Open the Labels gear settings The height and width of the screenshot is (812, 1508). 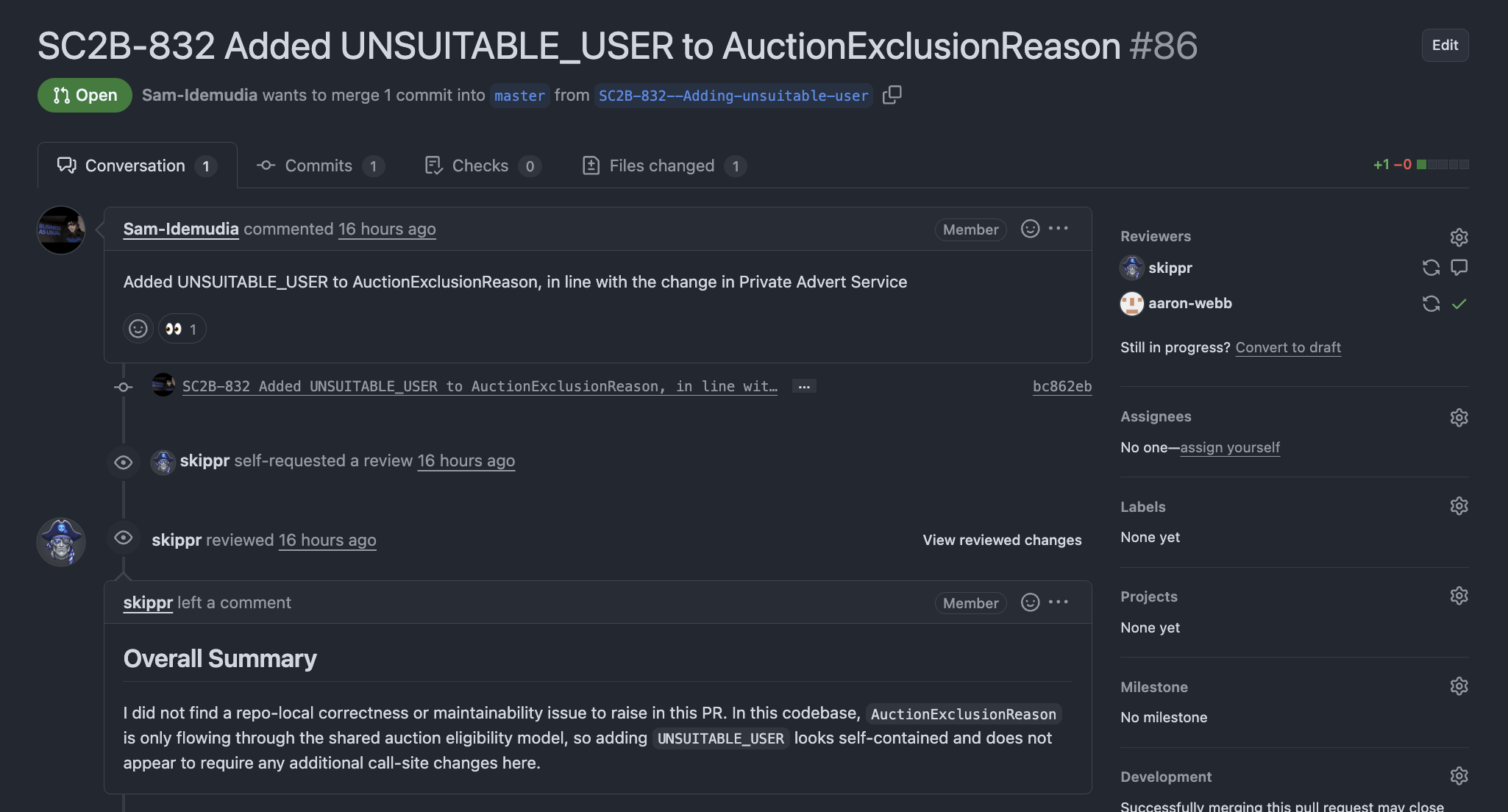1459,506
